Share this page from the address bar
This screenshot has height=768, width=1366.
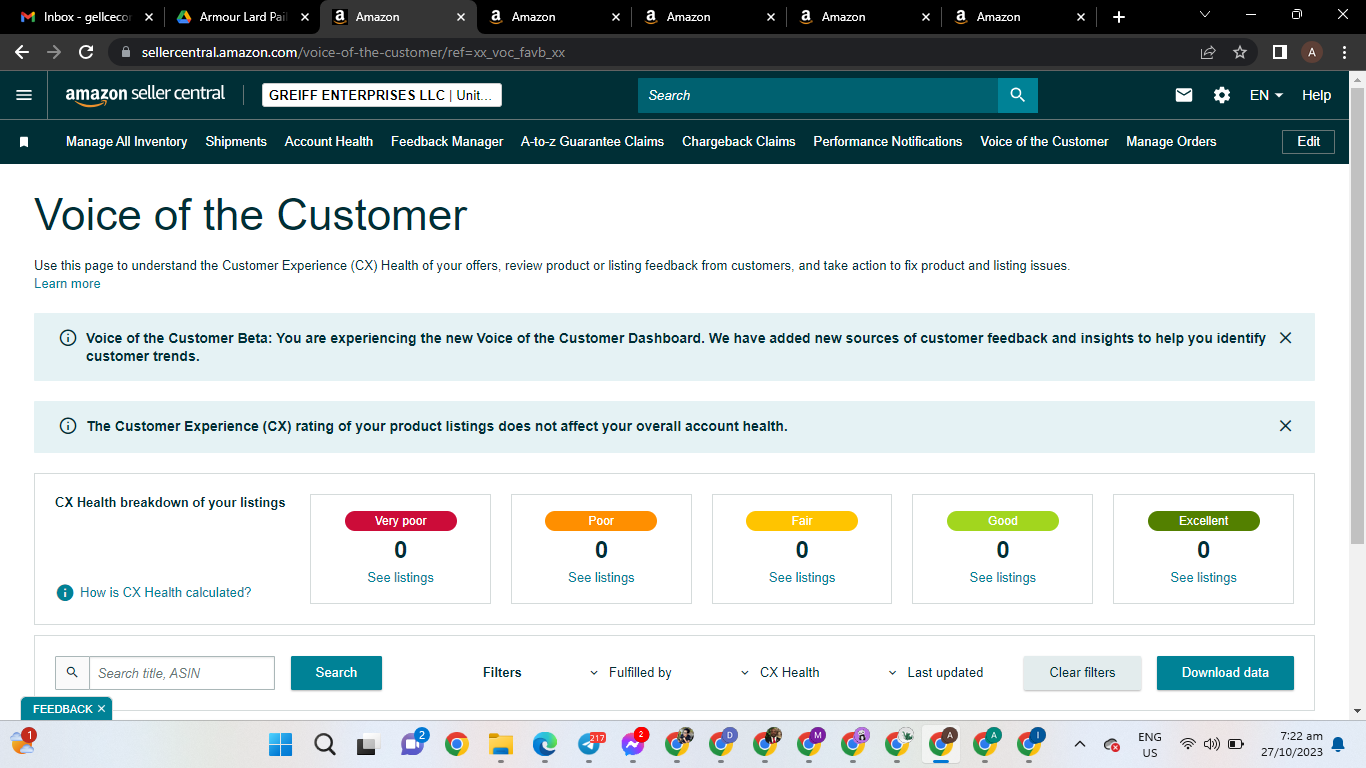tap(1208, 52)
